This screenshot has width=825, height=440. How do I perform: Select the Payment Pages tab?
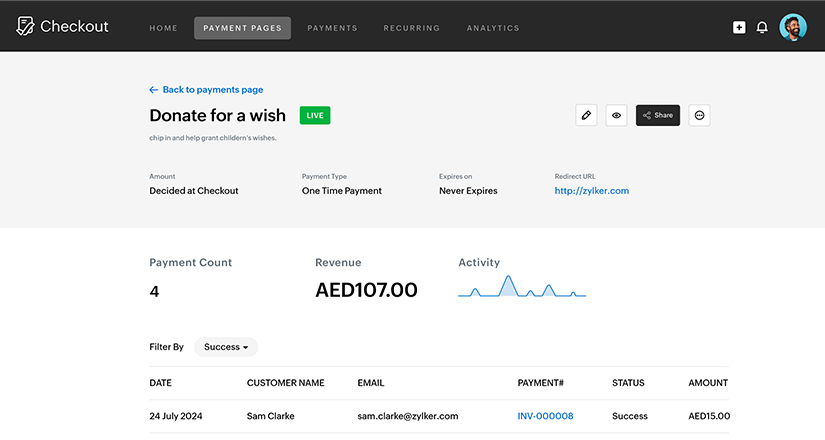pyautogui.click(x=242, y=28)
